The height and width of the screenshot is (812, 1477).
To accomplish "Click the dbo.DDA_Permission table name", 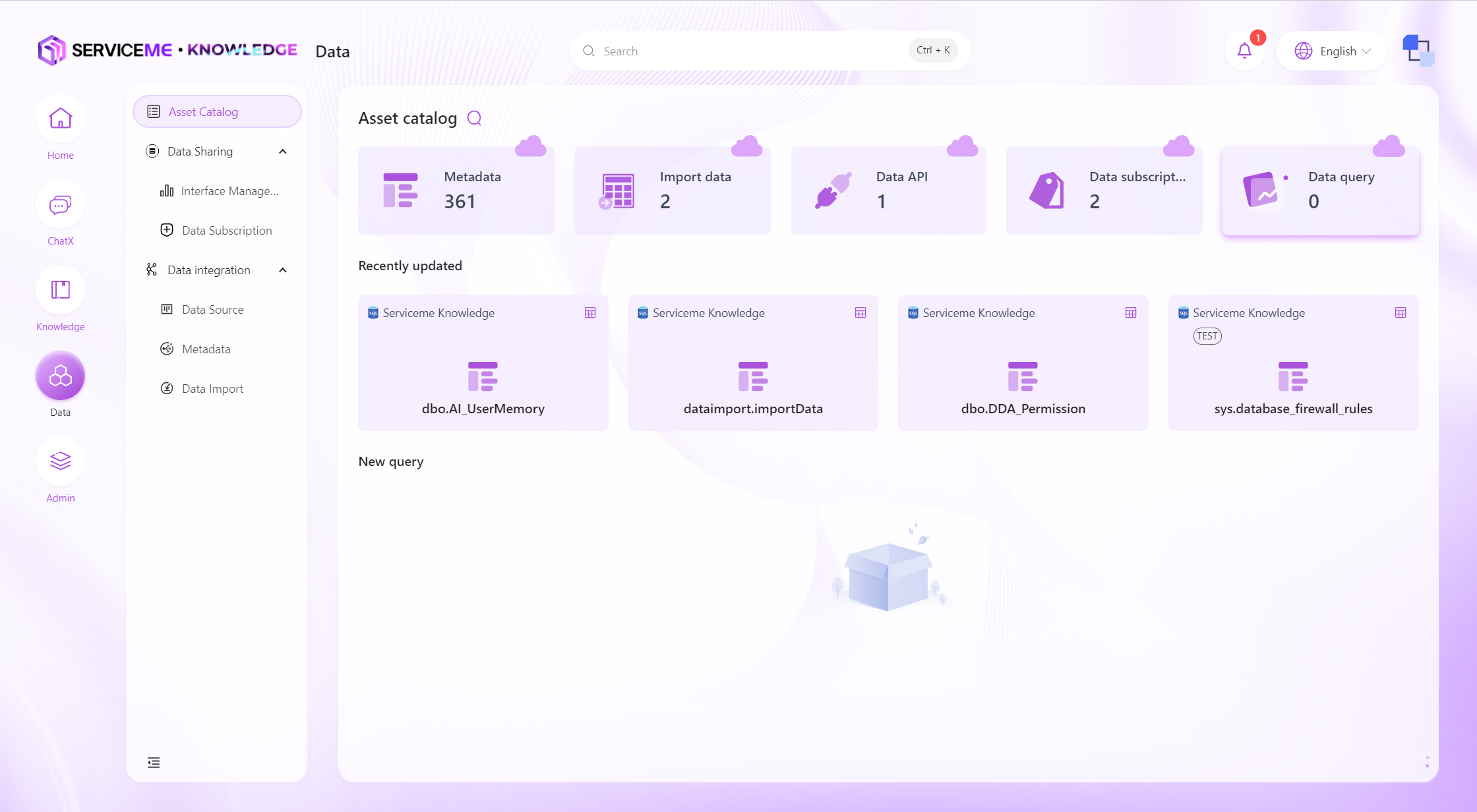I will (x=1023, y=409).
